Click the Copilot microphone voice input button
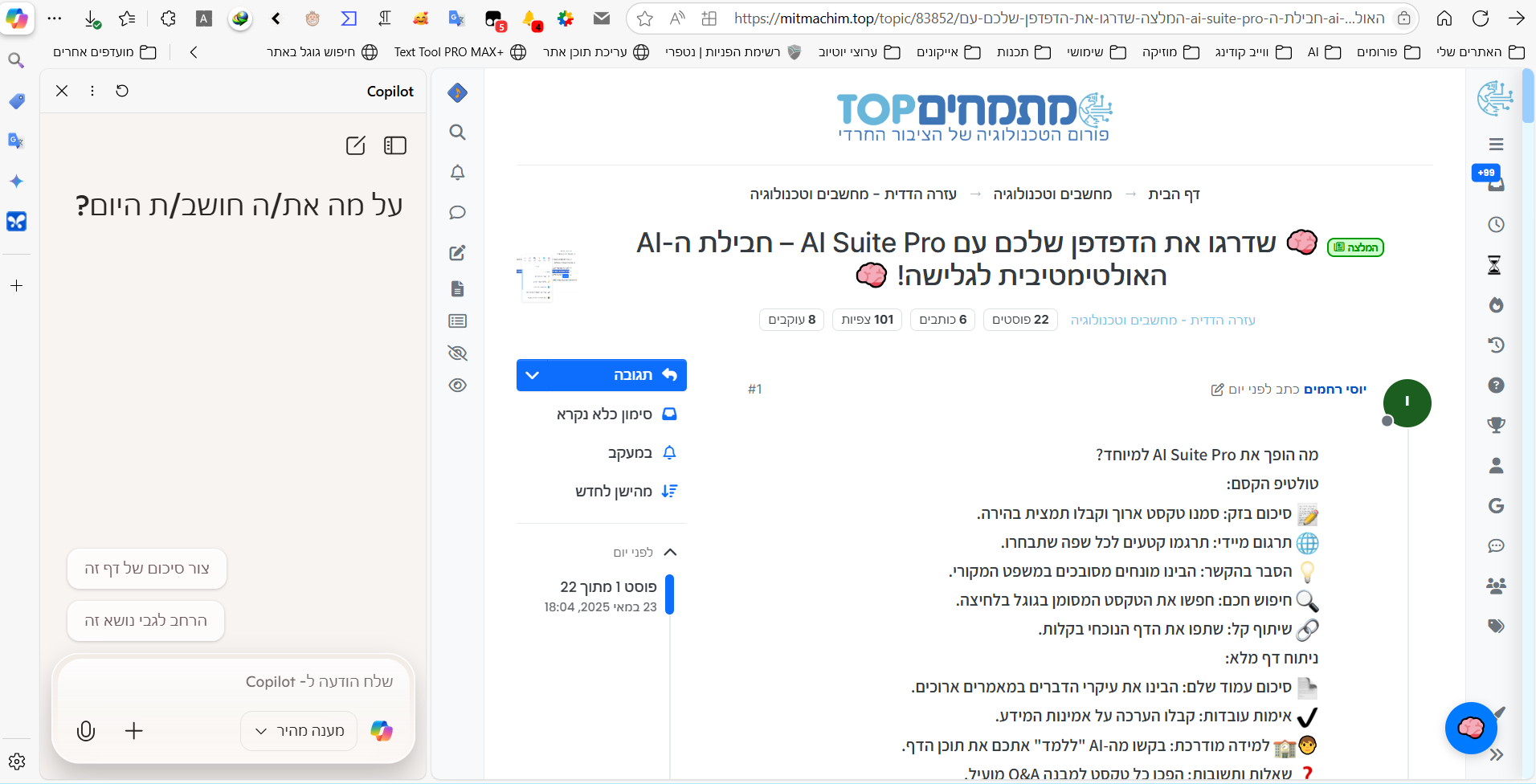Screen dimensions: 1536x784 [x=86, y=731]
